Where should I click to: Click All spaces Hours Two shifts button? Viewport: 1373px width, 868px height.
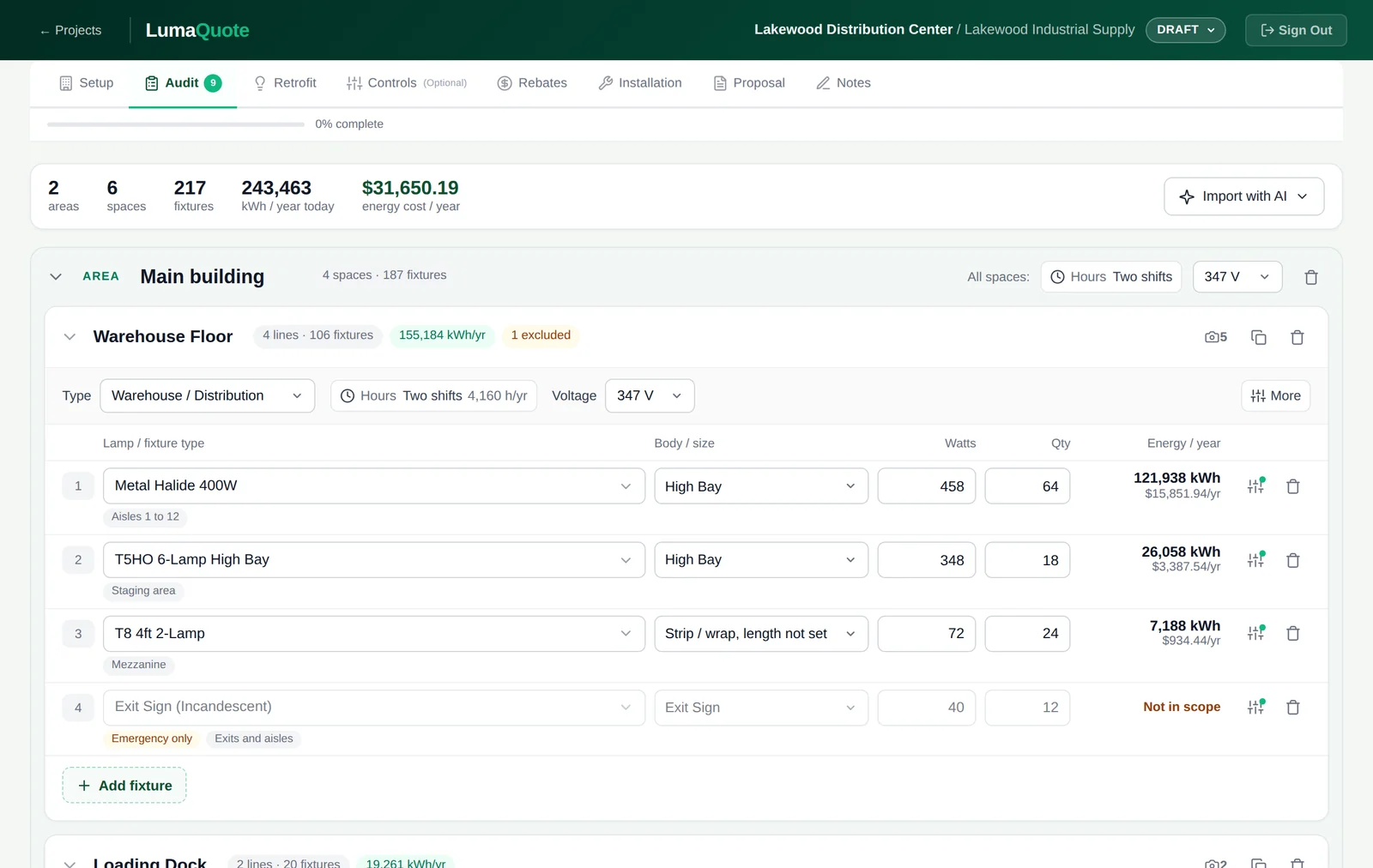1111,276
